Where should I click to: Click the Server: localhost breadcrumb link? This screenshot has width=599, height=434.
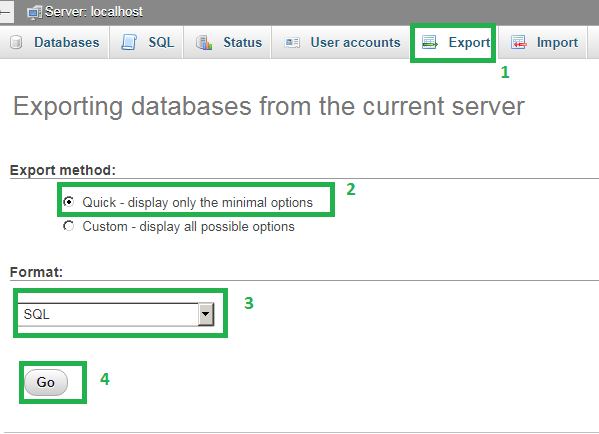click(x=94, y=12)
